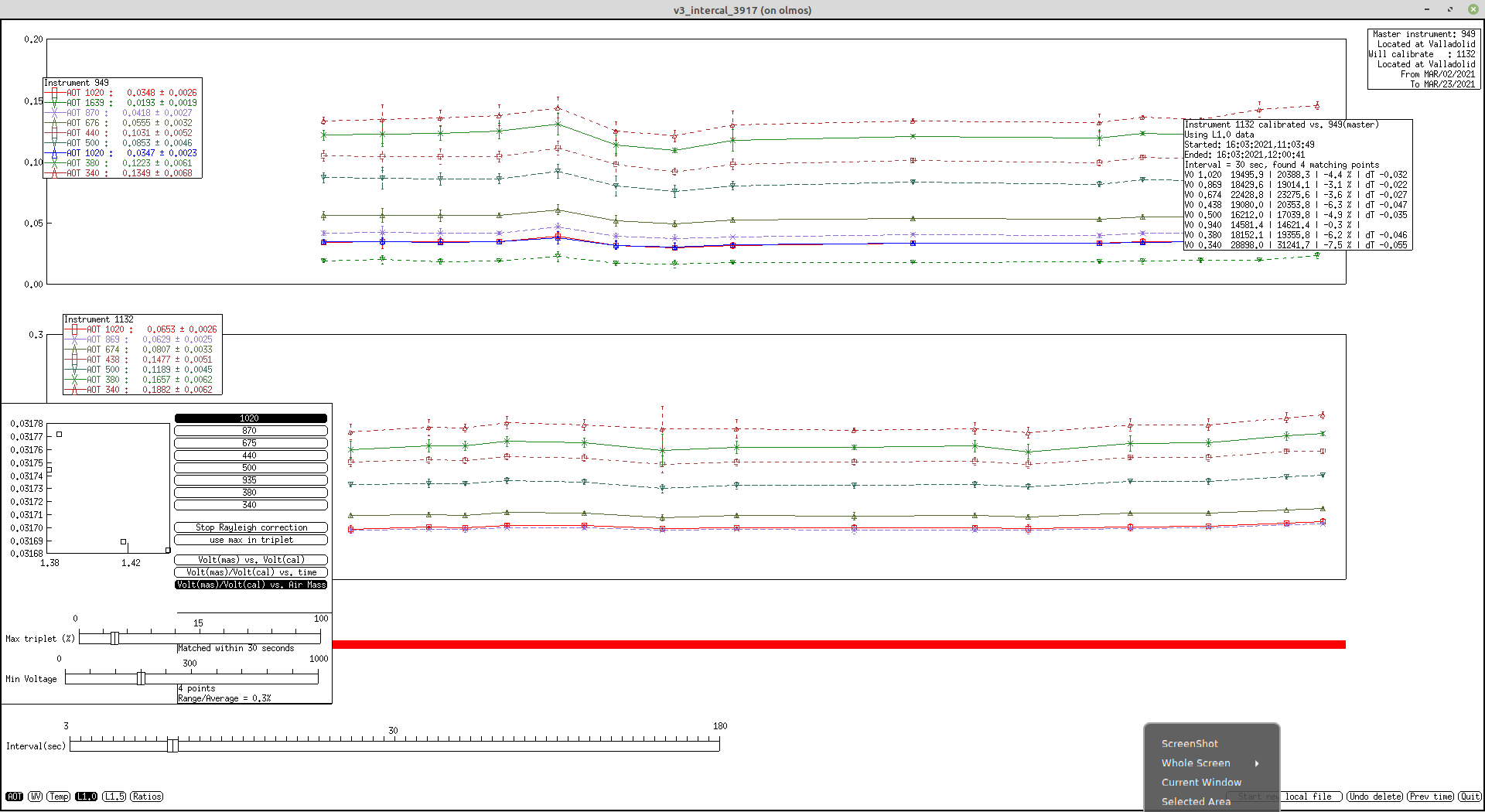Screen dimensions: 1485x812
Task: Minimize the v3_intercal_3917 window
Action: coord(1427,9)
